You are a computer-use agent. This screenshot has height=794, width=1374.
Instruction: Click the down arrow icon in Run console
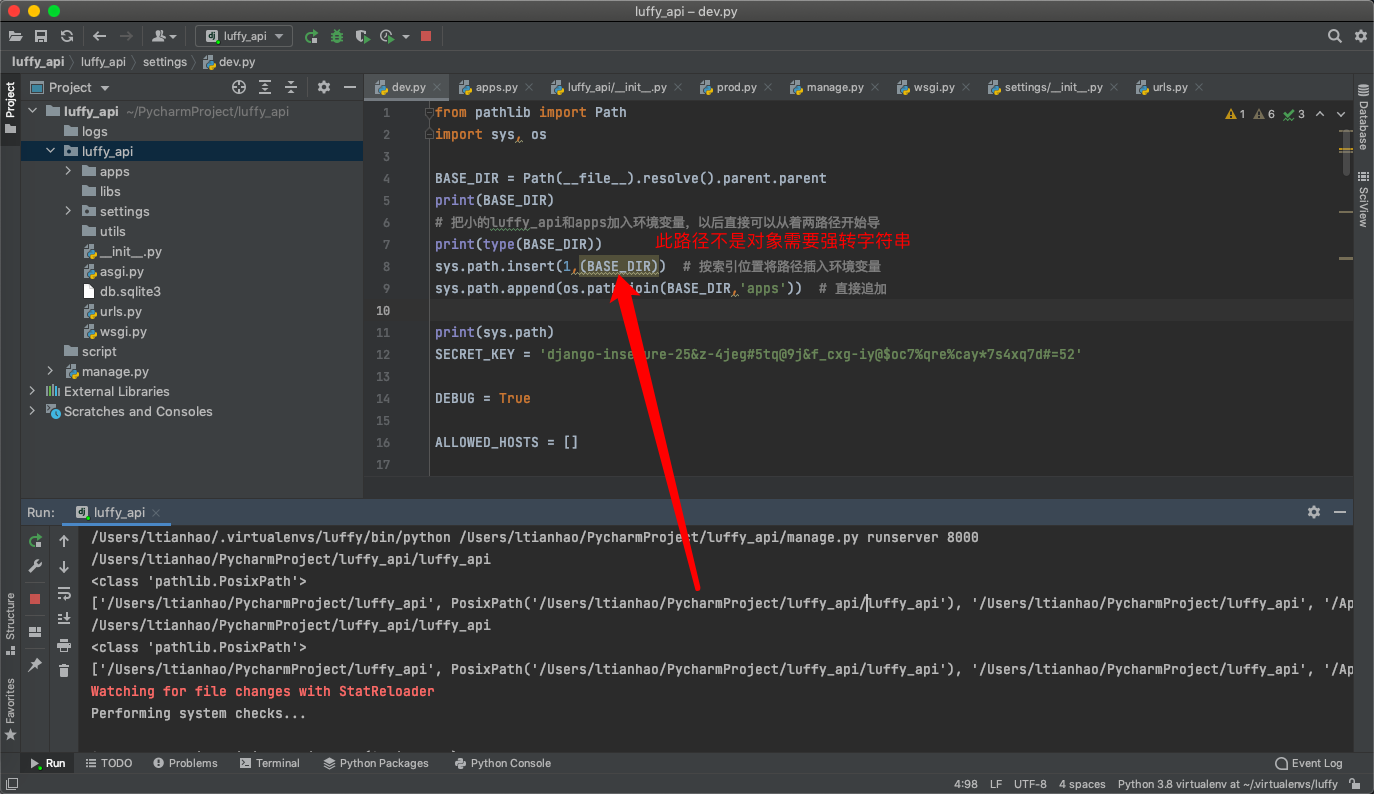[64, 567]
